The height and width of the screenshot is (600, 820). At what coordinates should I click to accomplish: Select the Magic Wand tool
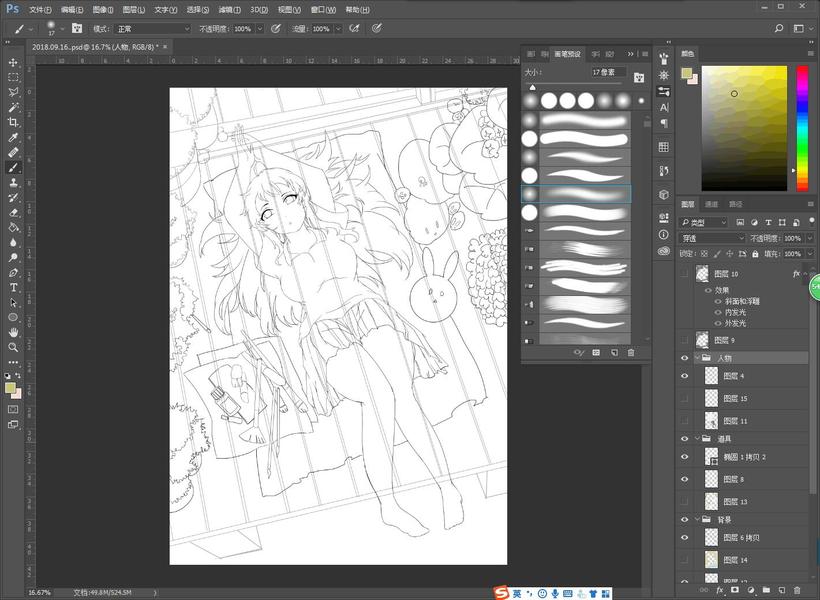pos(13,107)
